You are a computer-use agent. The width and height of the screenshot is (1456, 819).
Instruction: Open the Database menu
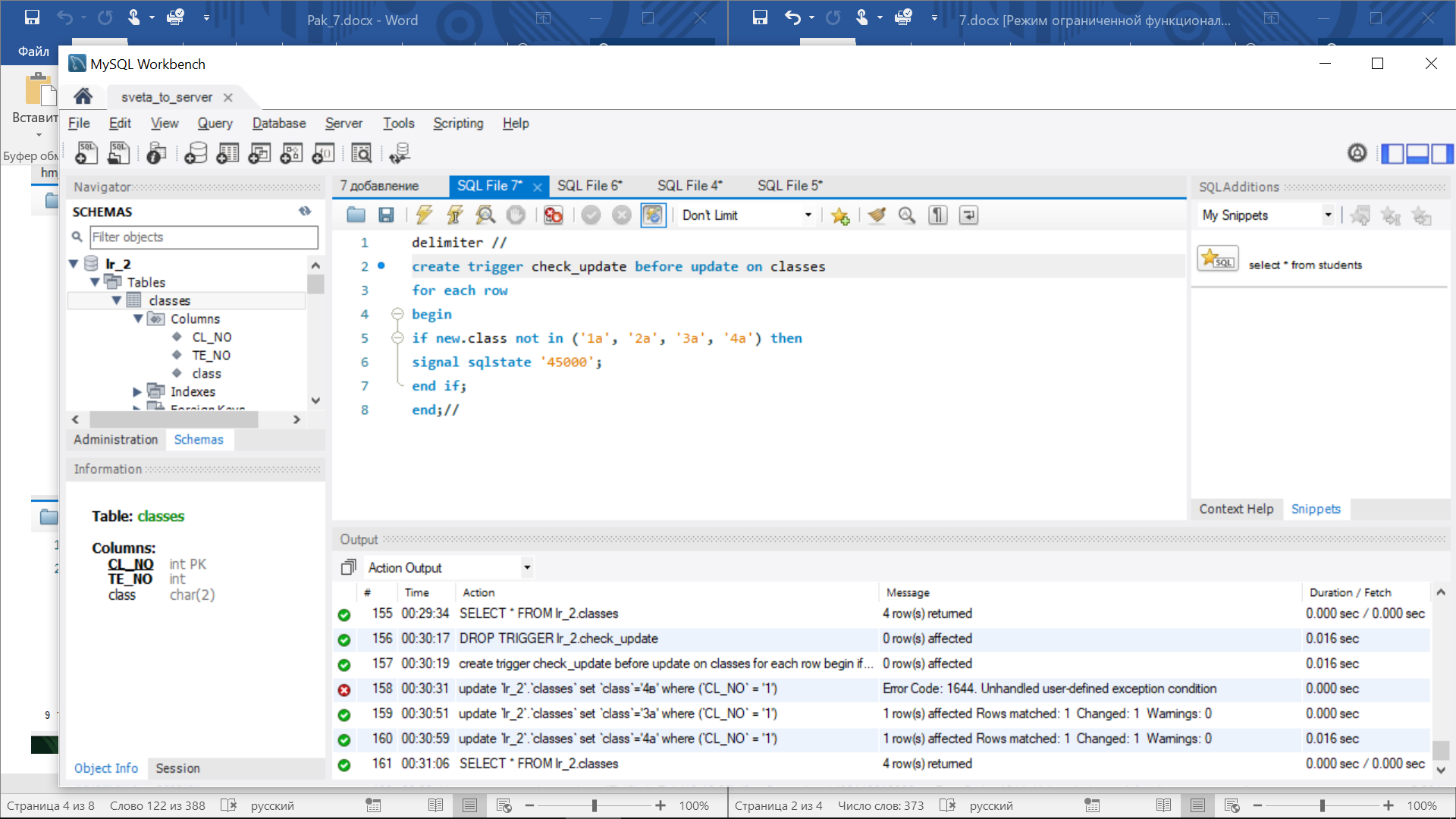[x=279, y=123]
